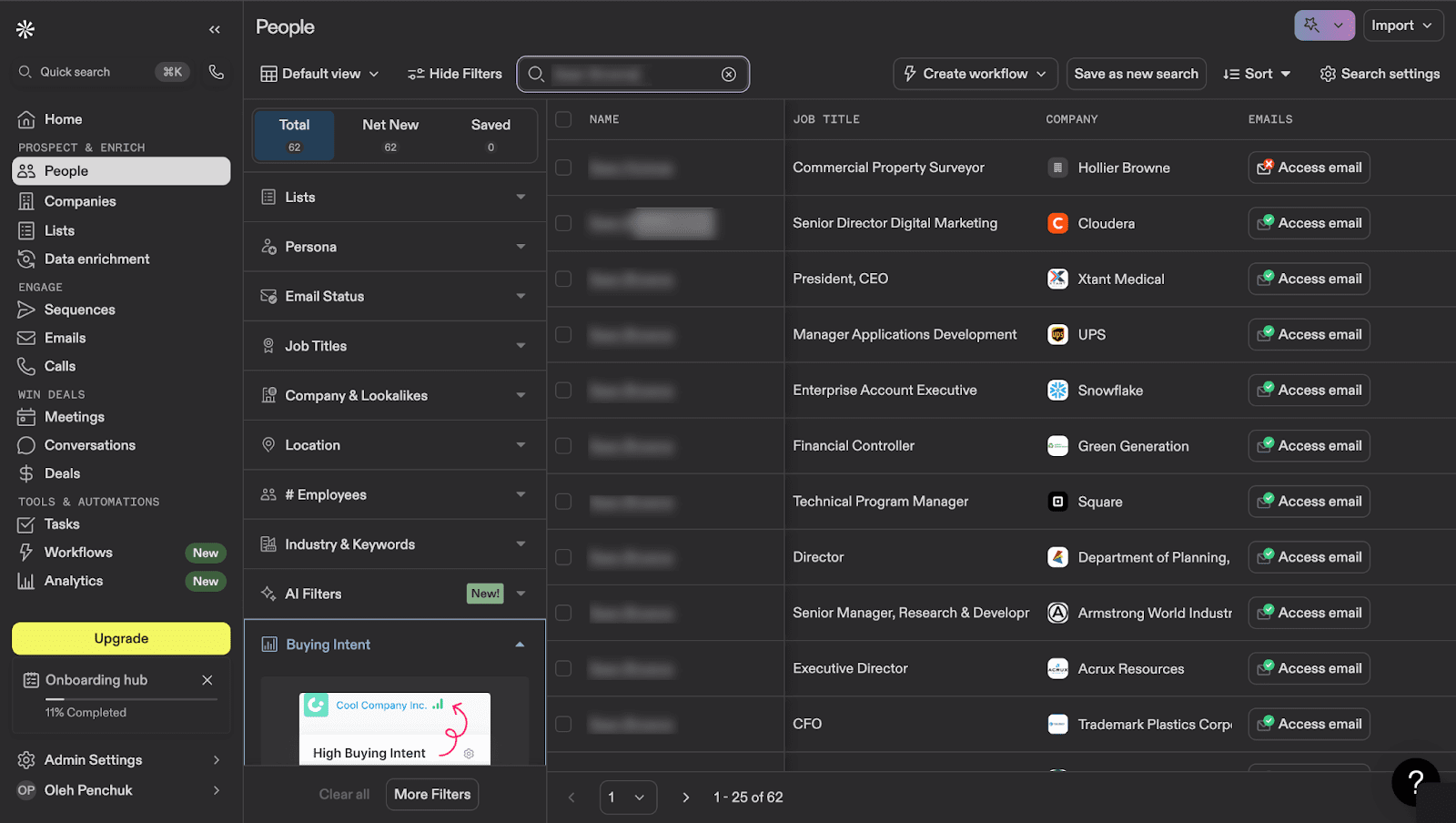Click the yellow Upgrade button
Image resolution: width=1456 pixels, height=823 pixels.
point(121,638)
